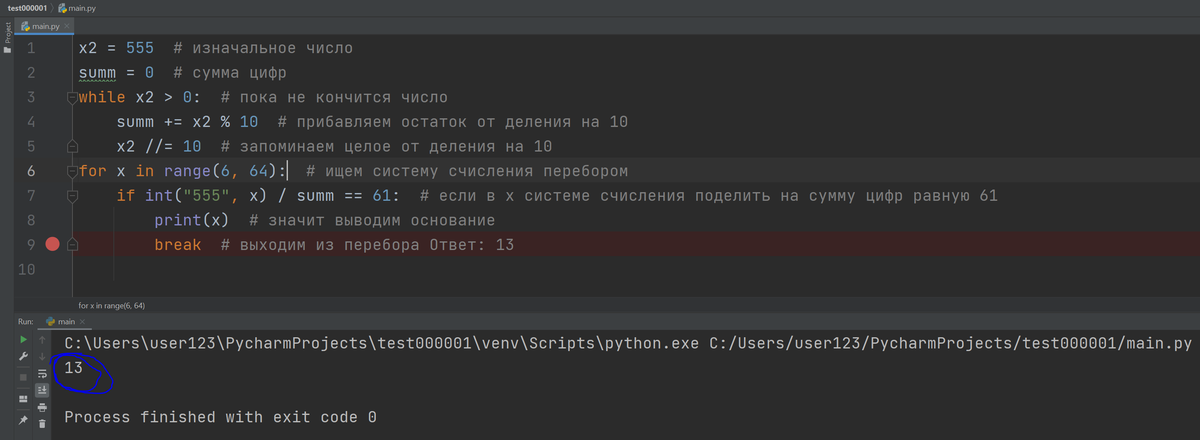The image size is (1200, 440).
Task: Toggle Scroll to End console icon
Action: click(42, 391)
